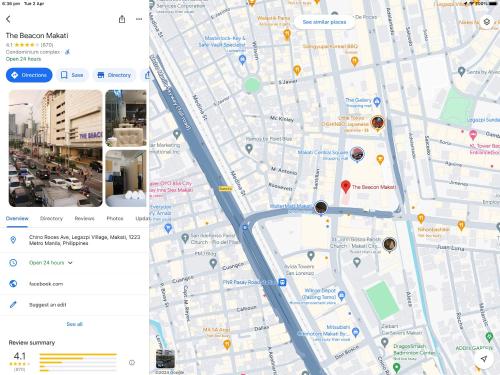Open the main building street photo
Image resolution: width=500 pixels, height=375 pixels.
coord(55,148)
